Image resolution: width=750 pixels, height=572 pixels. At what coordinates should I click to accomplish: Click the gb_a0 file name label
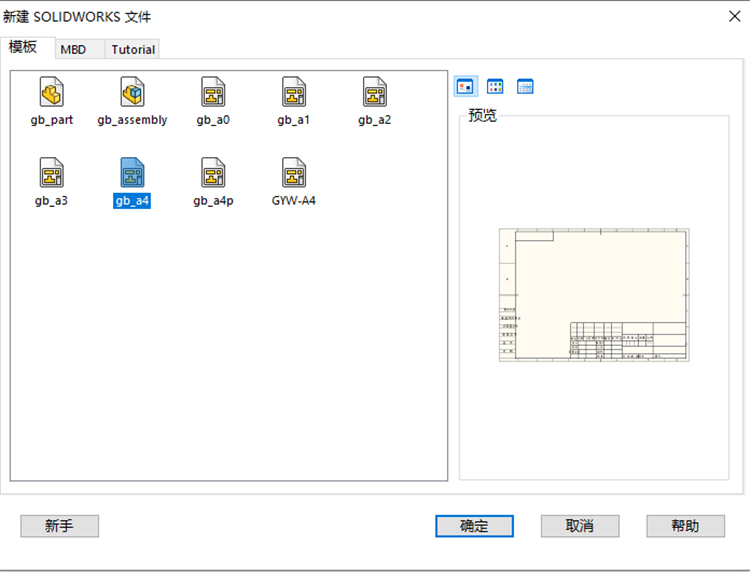(213, 120)
